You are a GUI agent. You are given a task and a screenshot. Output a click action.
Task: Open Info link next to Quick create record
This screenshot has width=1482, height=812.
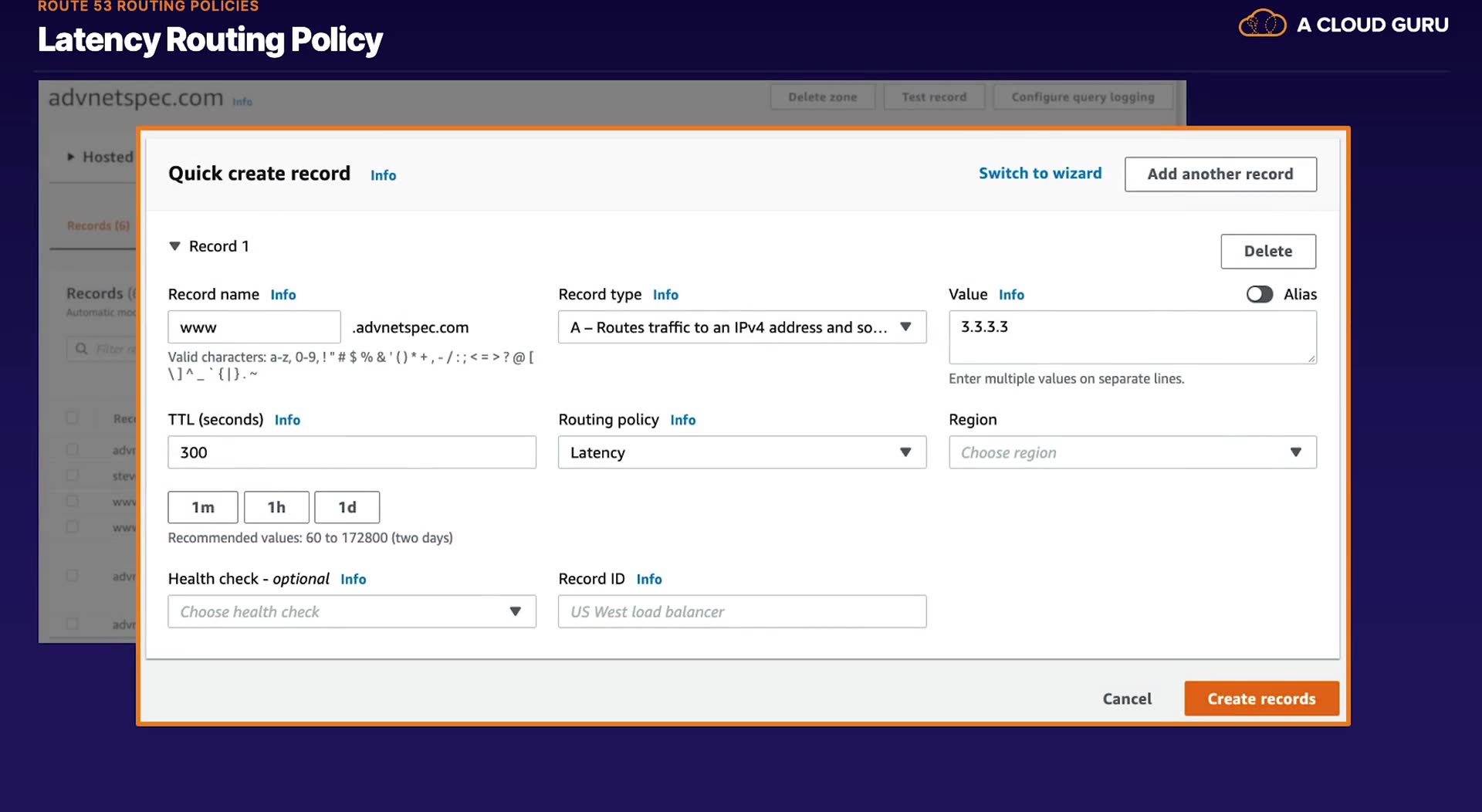[x=383, y=175]
